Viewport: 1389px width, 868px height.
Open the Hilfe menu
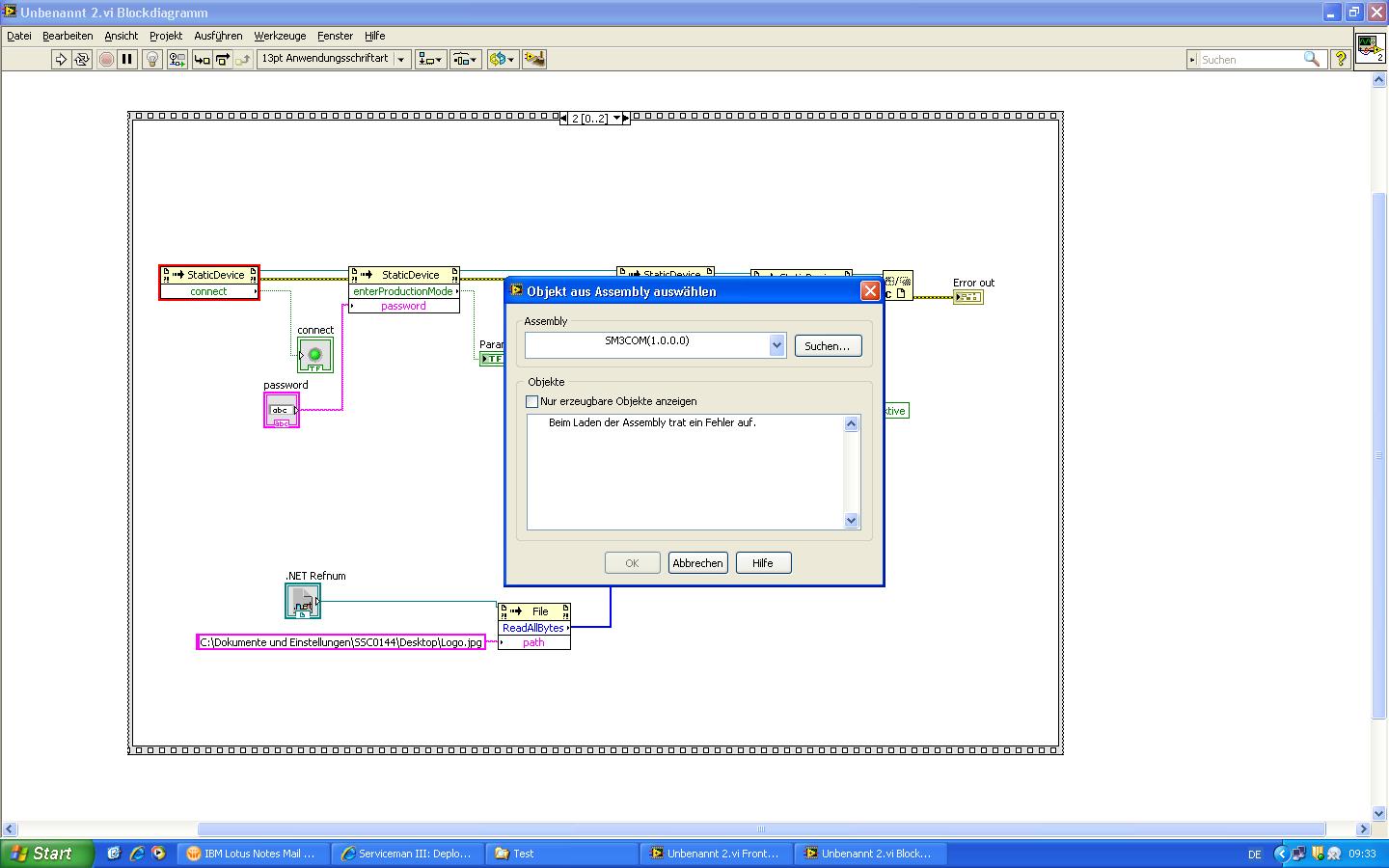375,36
